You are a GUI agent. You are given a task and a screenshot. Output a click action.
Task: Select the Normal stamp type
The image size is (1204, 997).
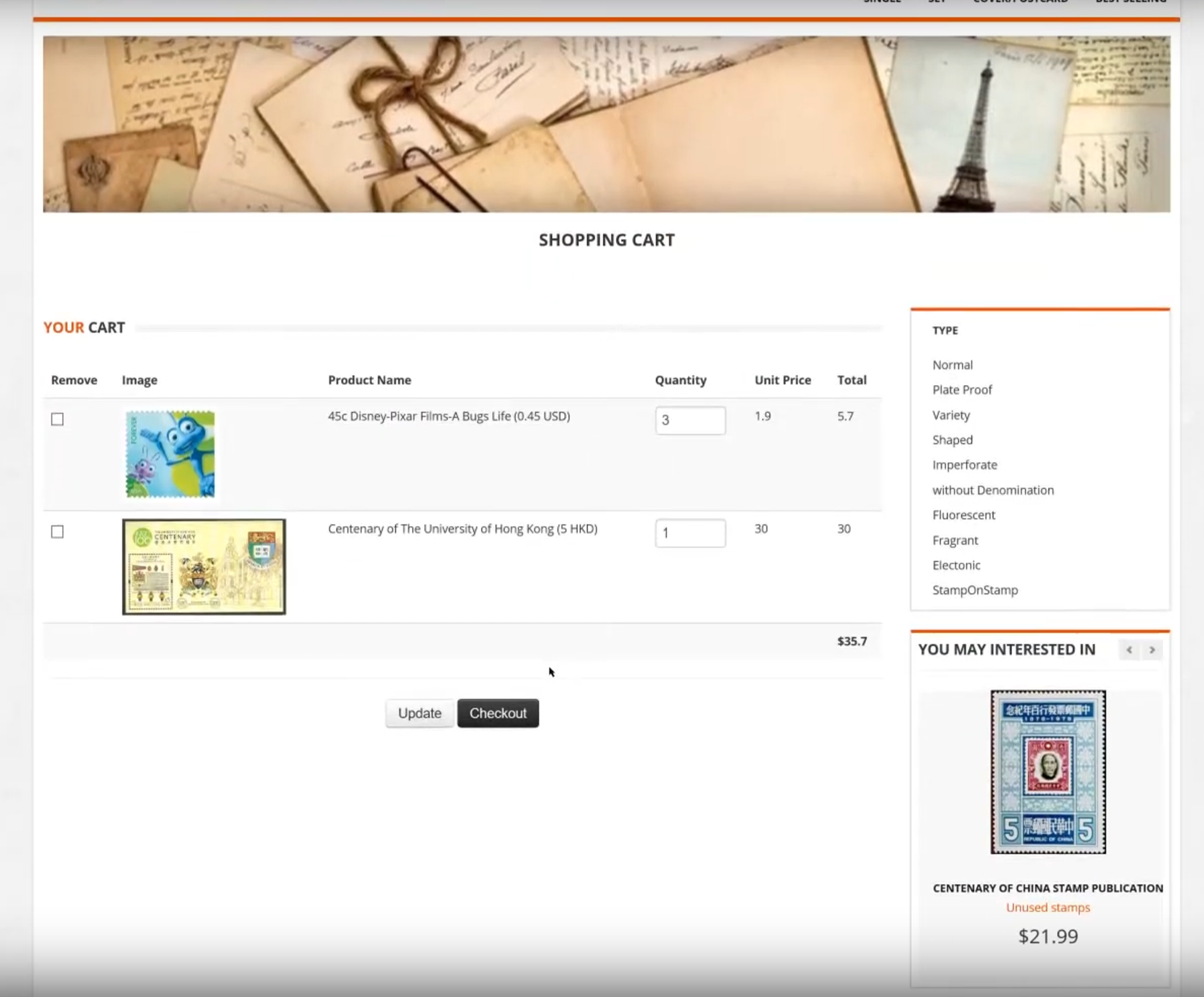tap(952, 365)
